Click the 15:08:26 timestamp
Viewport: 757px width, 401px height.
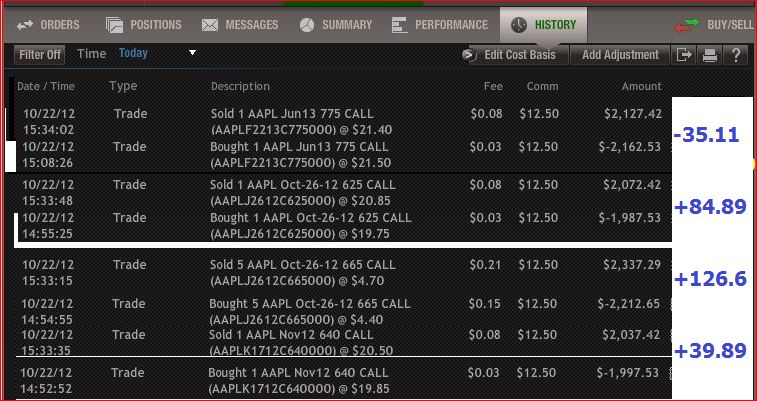tap(48, 163)
